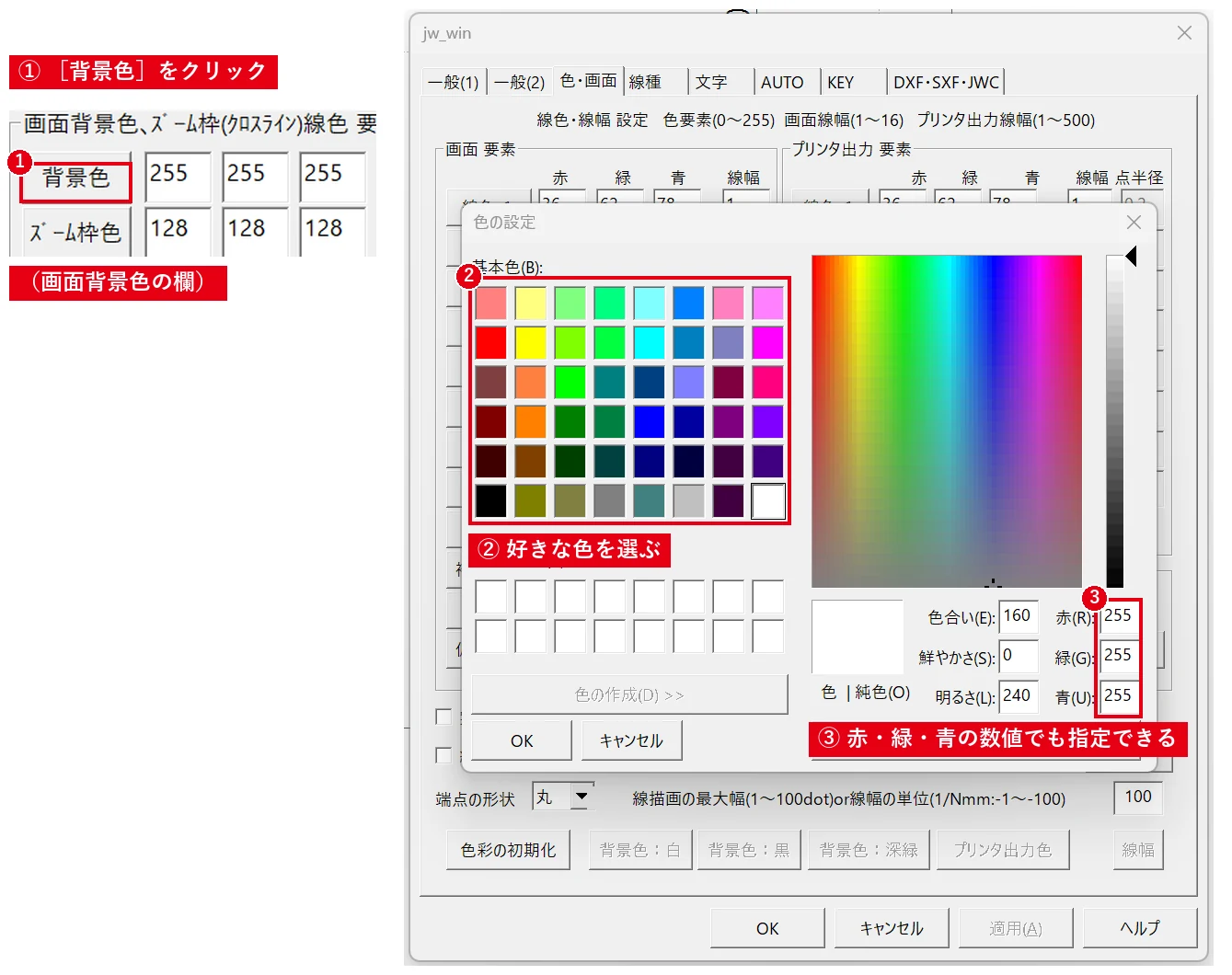Click inside the rainbow color spectrum field
The height and width of the screenshot is (975, 1232).
pos(947,421)
